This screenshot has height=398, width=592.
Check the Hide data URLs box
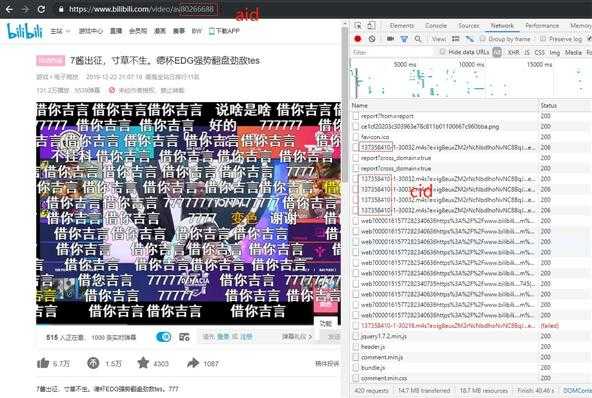(442, 52)
